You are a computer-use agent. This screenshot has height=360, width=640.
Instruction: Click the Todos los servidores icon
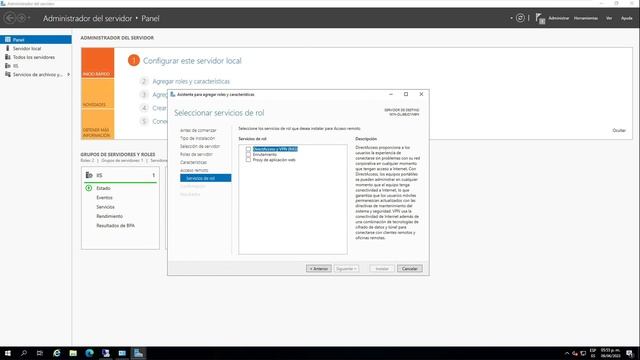pyautogui.click(x=7, y=57)
